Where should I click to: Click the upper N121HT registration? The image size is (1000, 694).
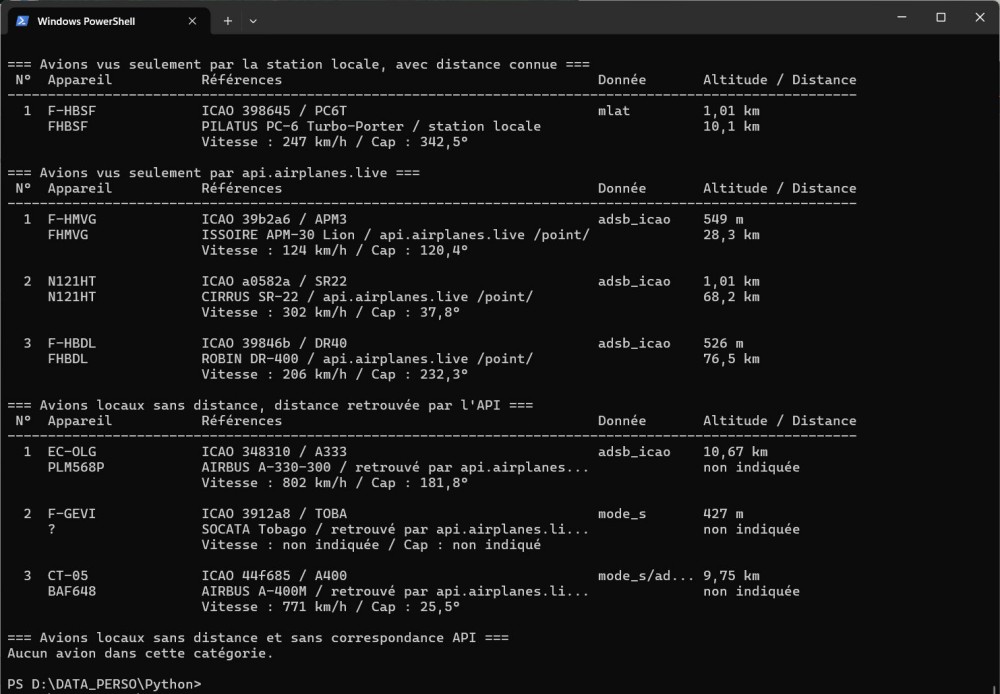[x=72, y=281]
